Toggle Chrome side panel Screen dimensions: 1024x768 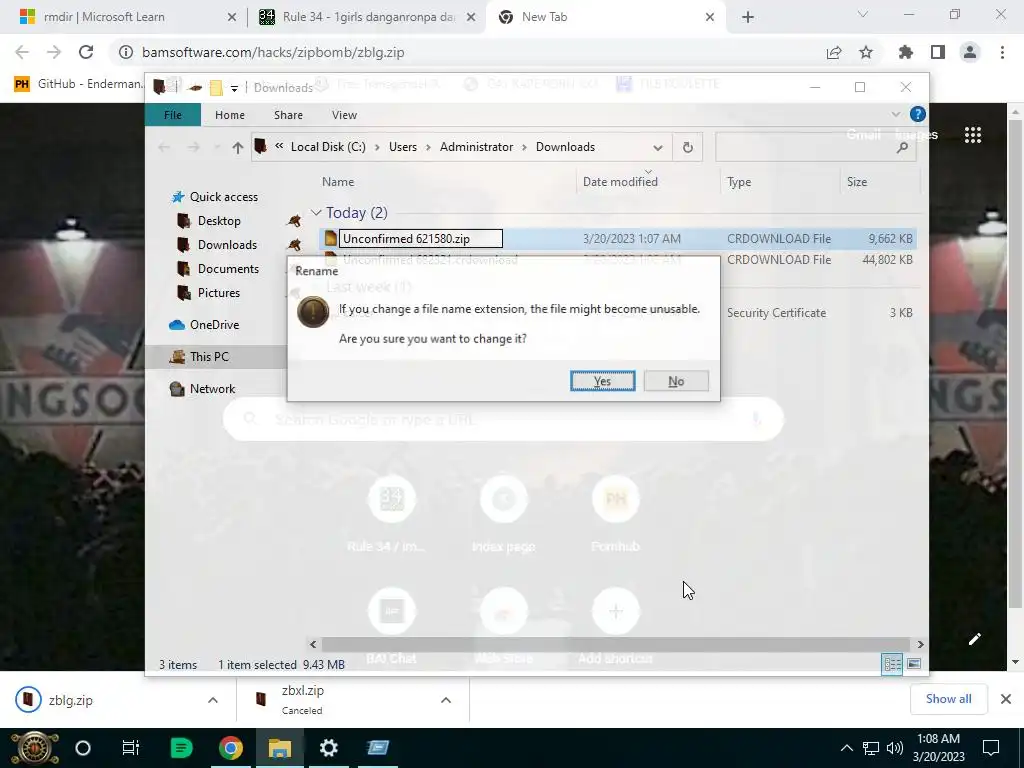pyautogui.click(x=938, y=52)
